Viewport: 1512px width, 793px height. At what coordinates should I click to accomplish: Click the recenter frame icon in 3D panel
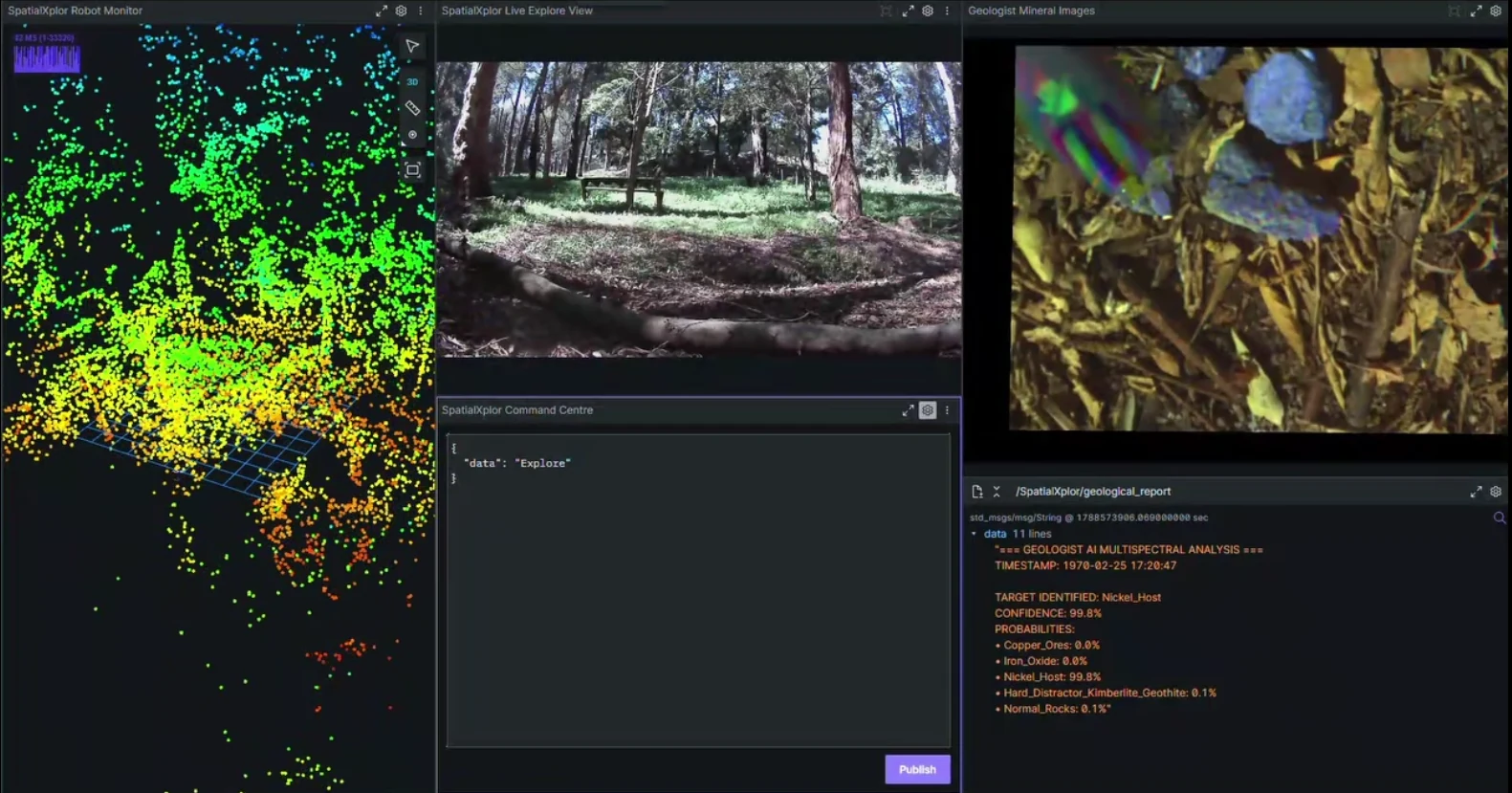[412, 170]
